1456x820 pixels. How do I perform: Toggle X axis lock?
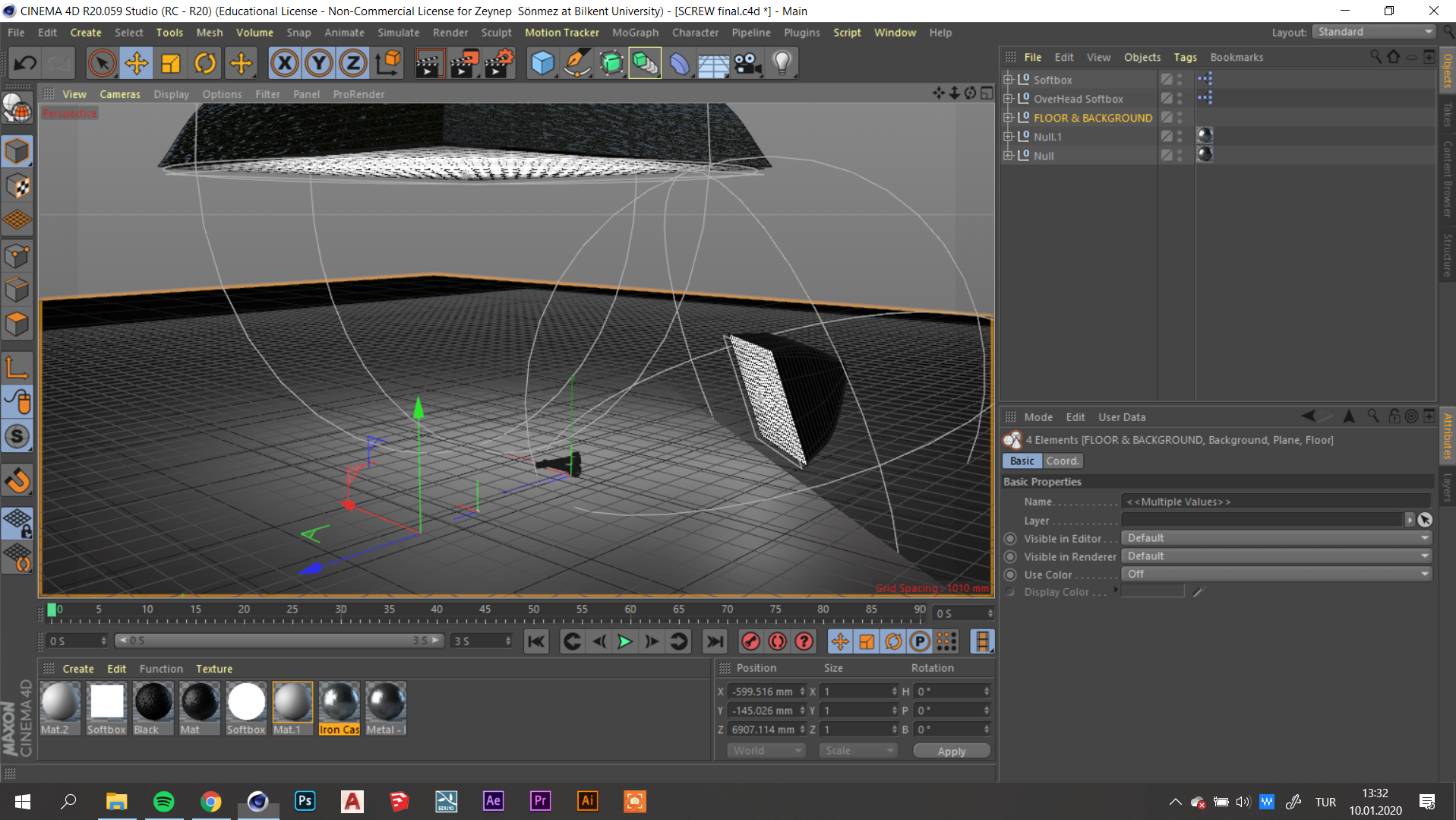pyautogui.click(x=284, y=63)
